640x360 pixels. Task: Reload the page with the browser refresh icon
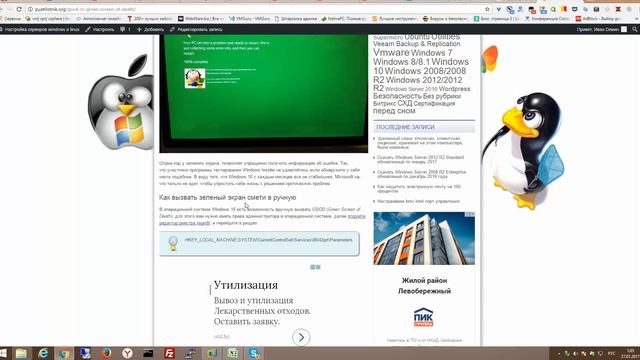tap(19, 9)
